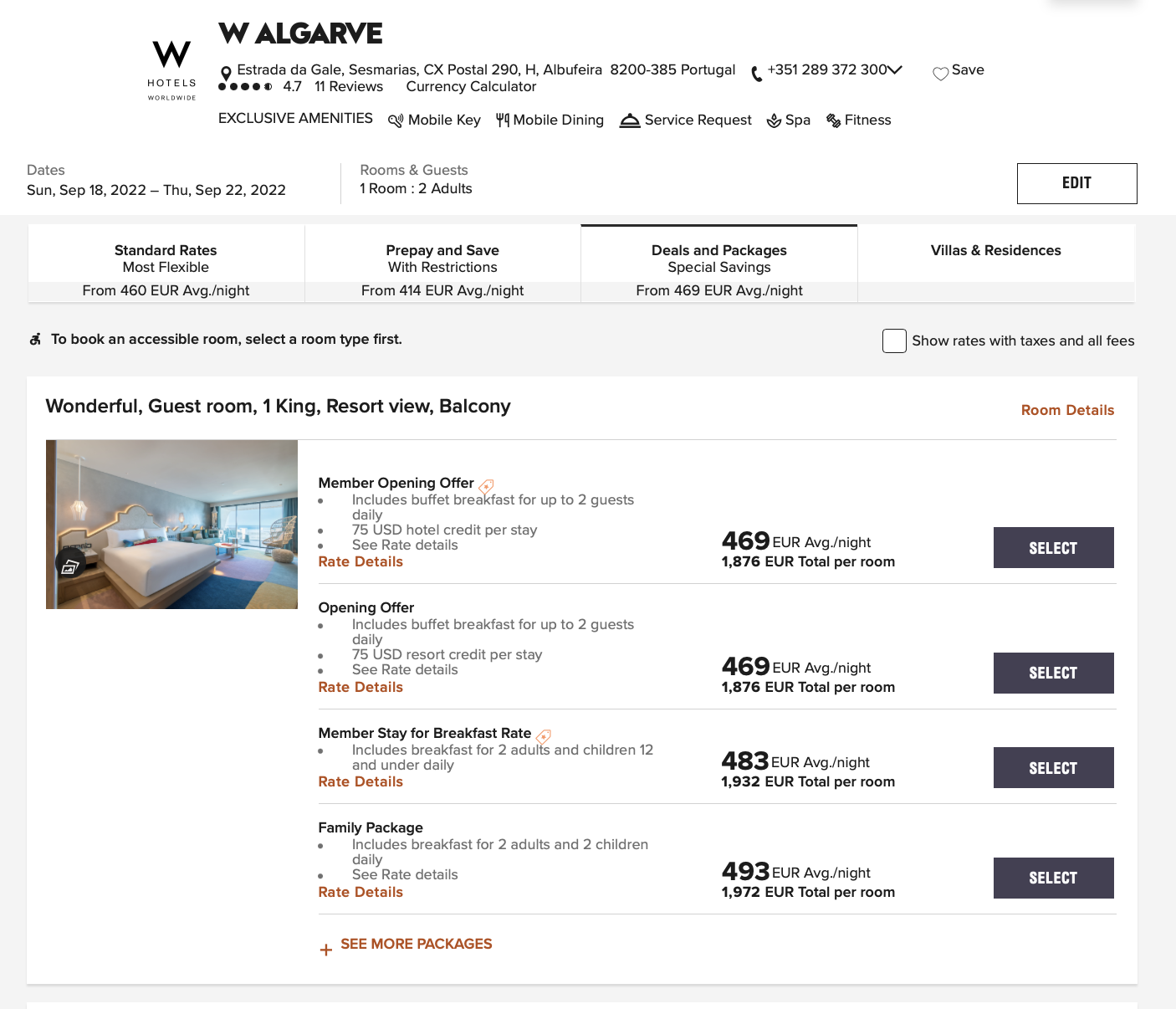
Task: Select the Prepay and Save tab
Action: click(442, 263)
